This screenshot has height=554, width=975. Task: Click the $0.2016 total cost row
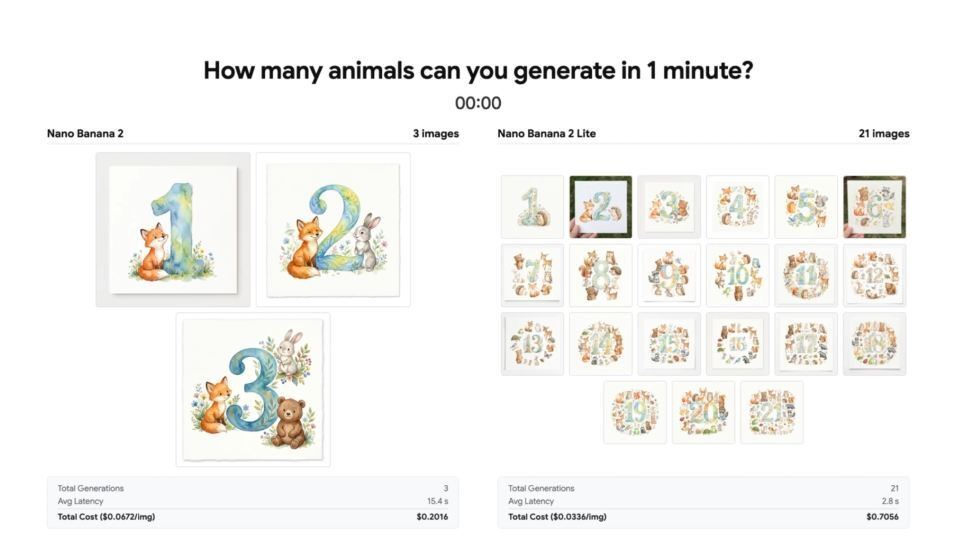[252, 517]
